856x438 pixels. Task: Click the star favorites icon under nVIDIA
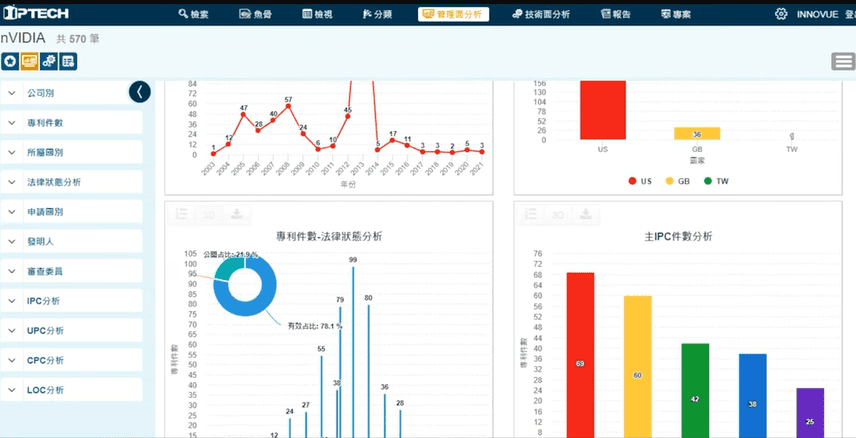tap(10, 61)
